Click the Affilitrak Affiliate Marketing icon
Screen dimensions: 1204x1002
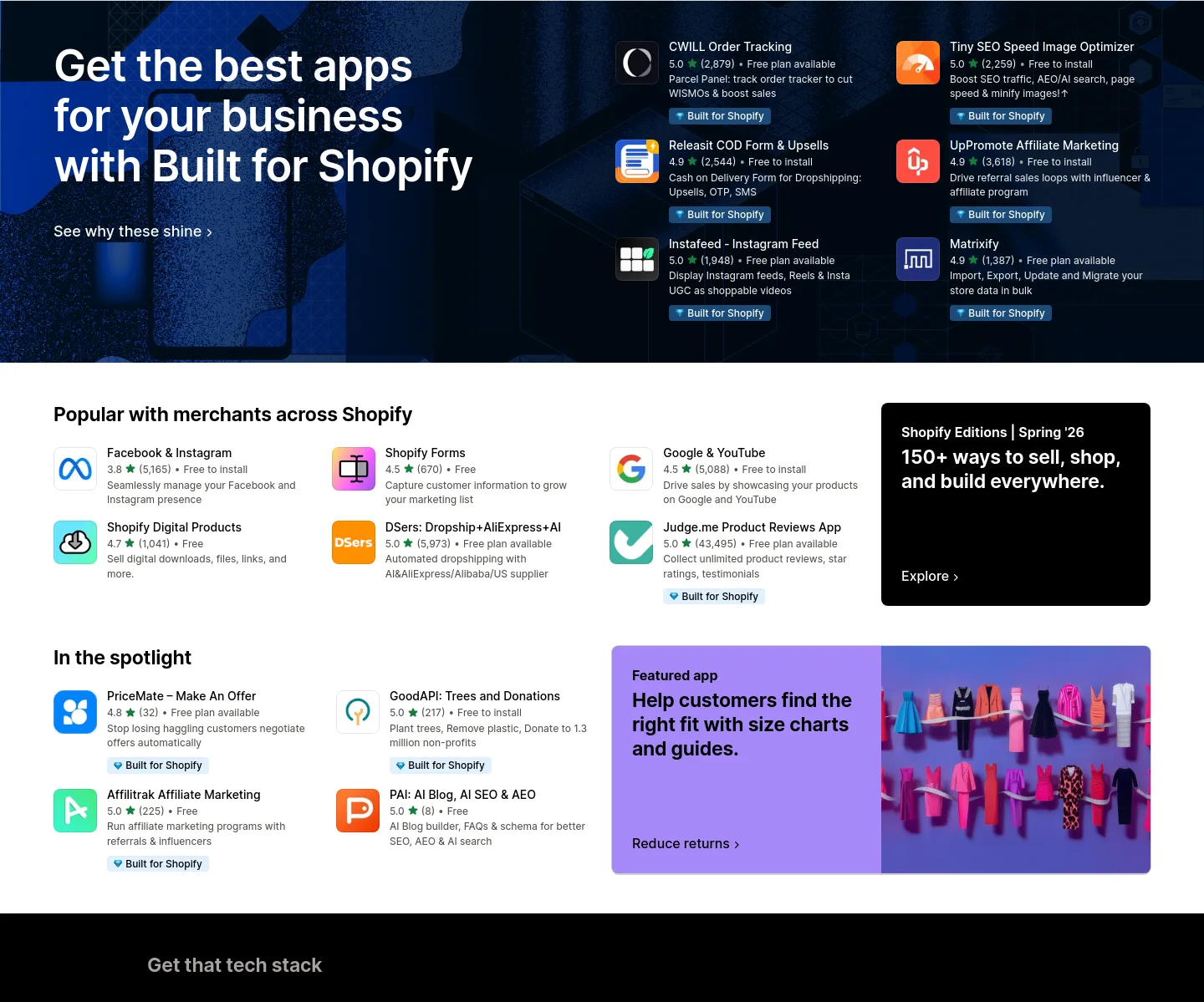pyautogui.click(x=75, y=811)
